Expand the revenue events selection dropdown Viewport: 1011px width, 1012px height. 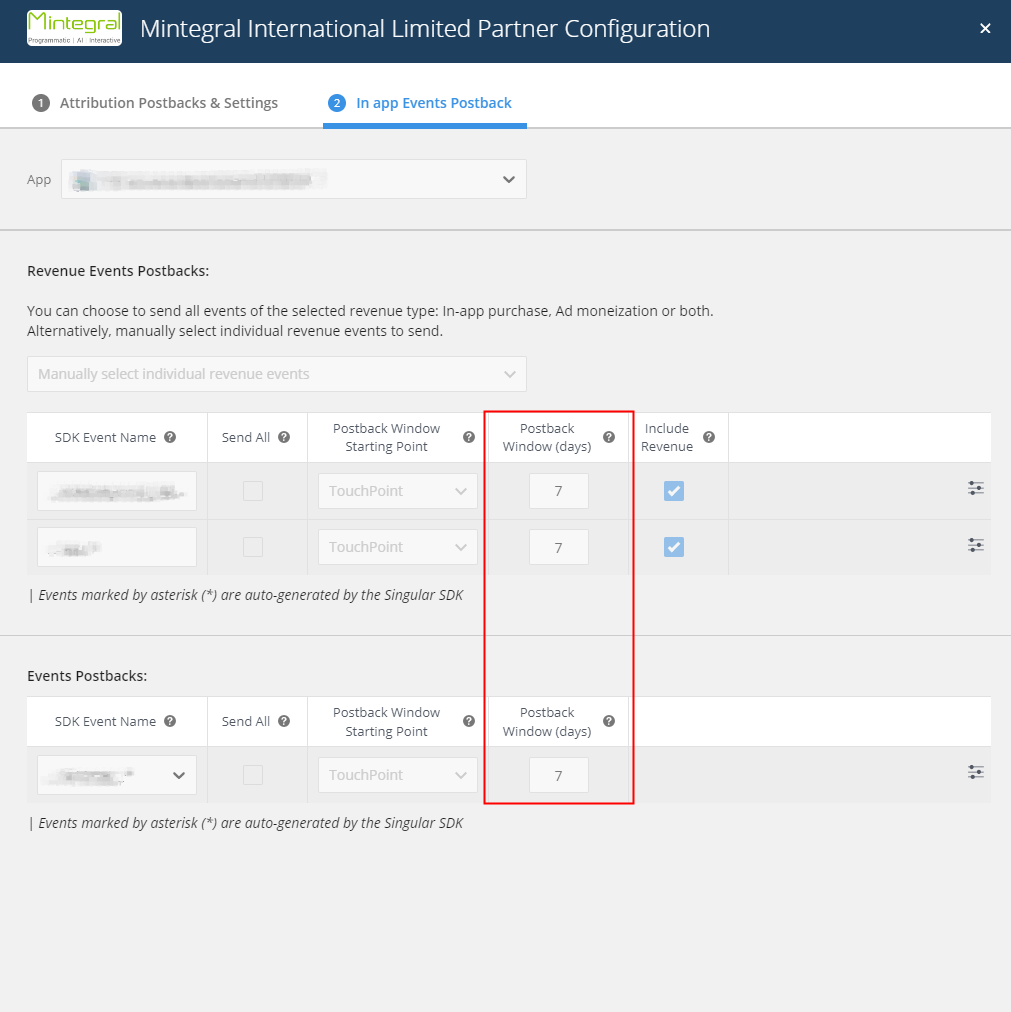point(276,374)
